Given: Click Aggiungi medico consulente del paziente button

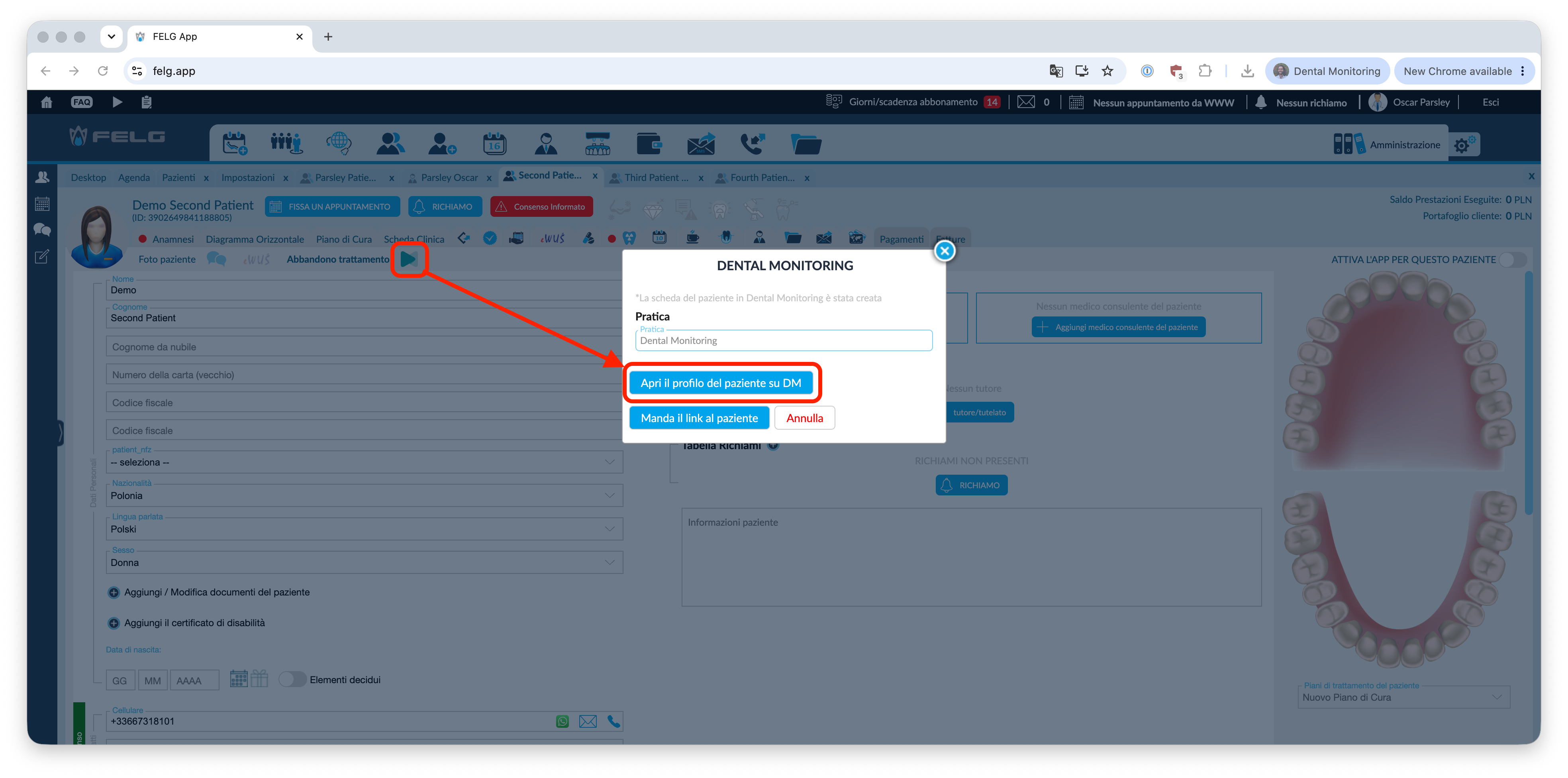Looking at the screenshot, I should (x=1118, y=327).
